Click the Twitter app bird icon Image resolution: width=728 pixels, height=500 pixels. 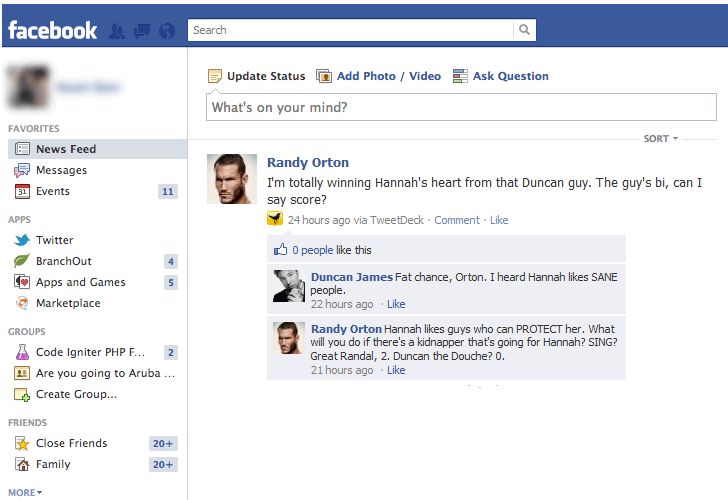pos(22,240)
